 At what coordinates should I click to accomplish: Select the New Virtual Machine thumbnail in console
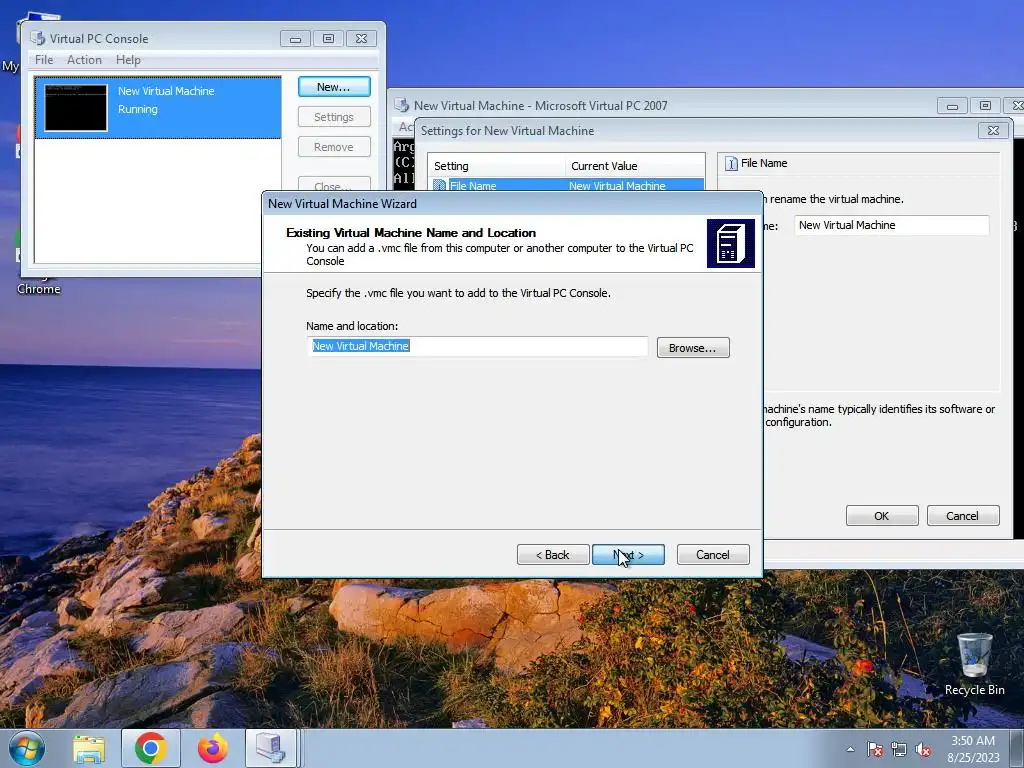click(76, 108)
